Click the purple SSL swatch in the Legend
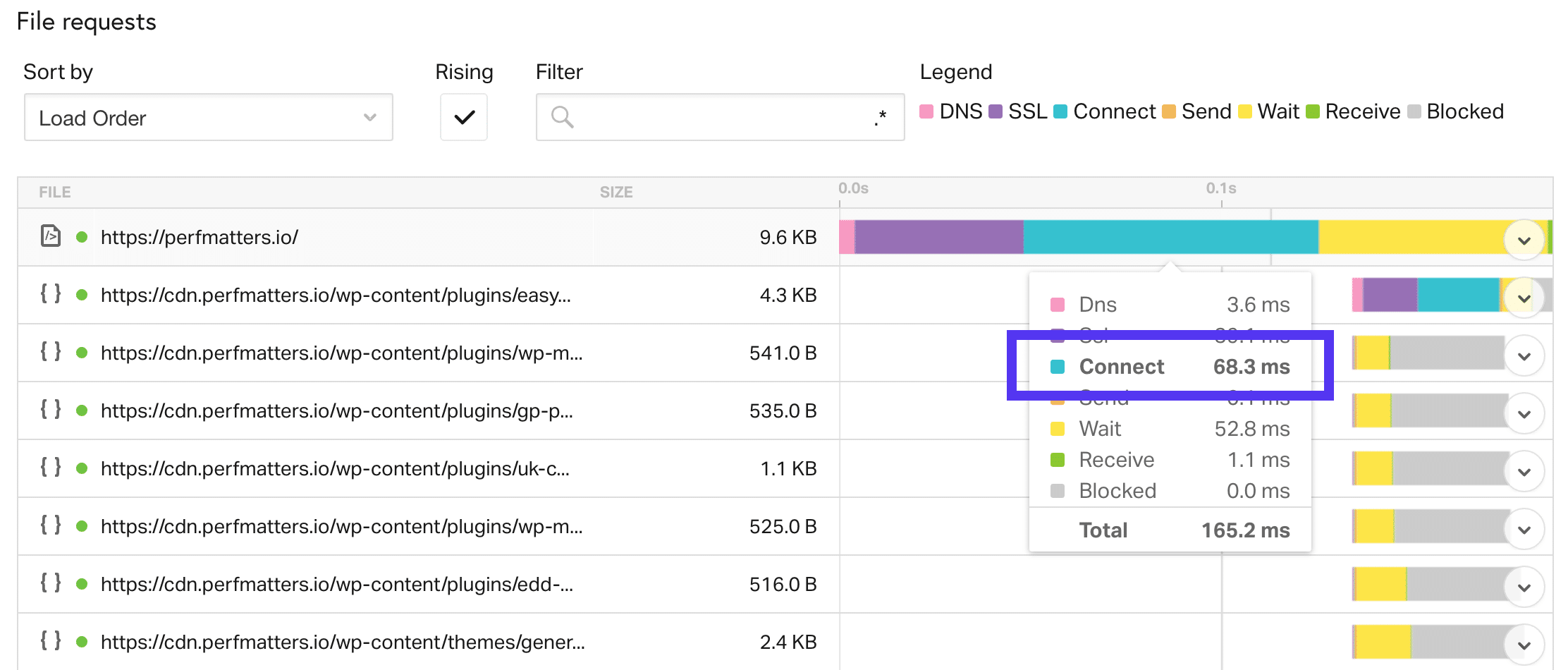Screen dimensions: 1568x670 [x=994, y=111]
